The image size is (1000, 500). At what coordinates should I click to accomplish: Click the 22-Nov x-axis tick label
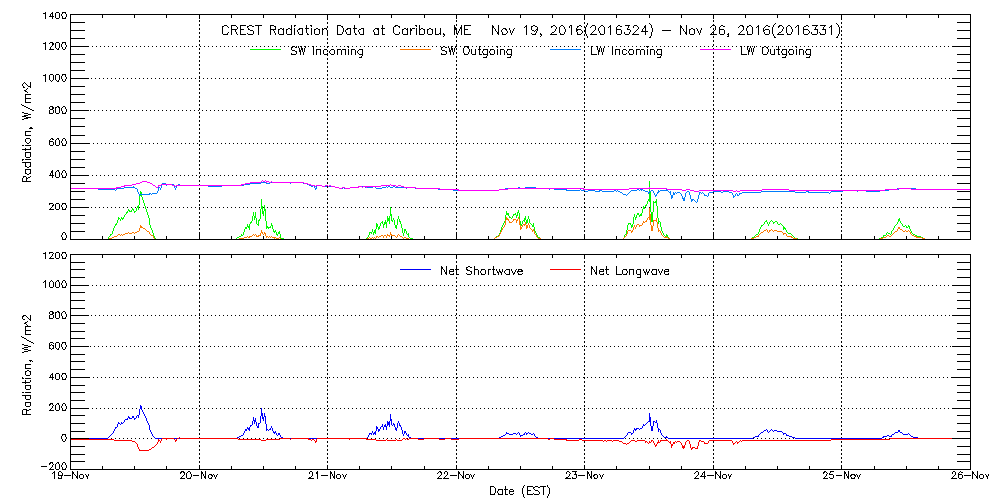click(x=457, y=477)
